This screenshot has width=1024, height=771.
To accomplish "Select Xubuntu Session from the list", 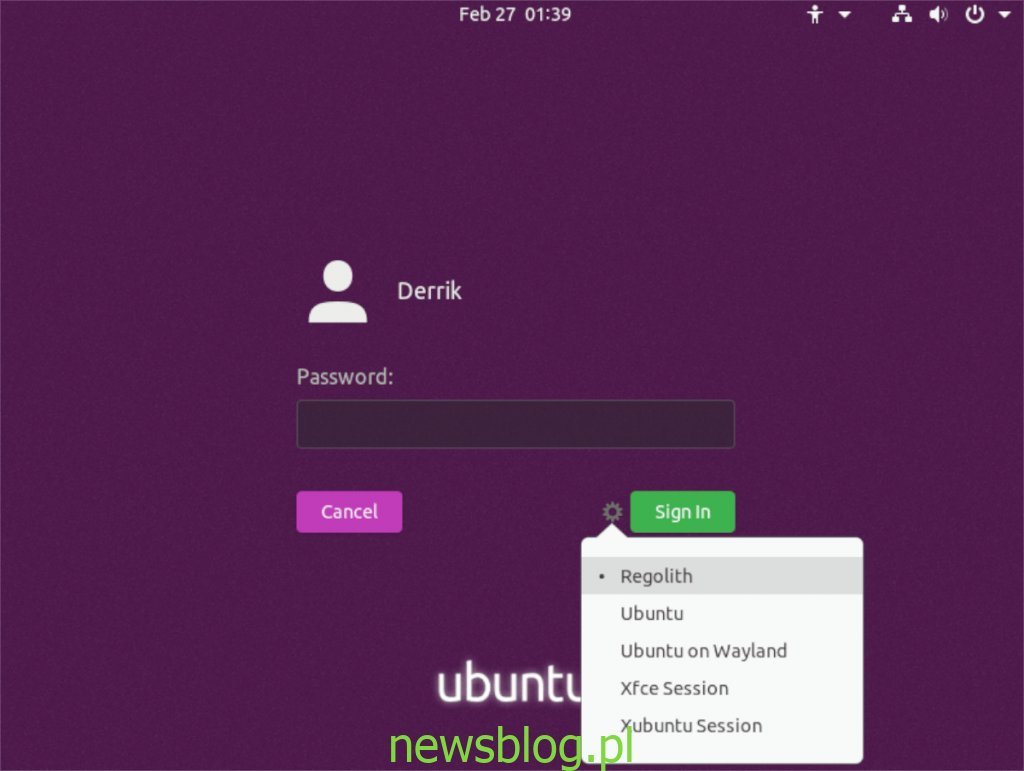I will [x=722, y=725].
